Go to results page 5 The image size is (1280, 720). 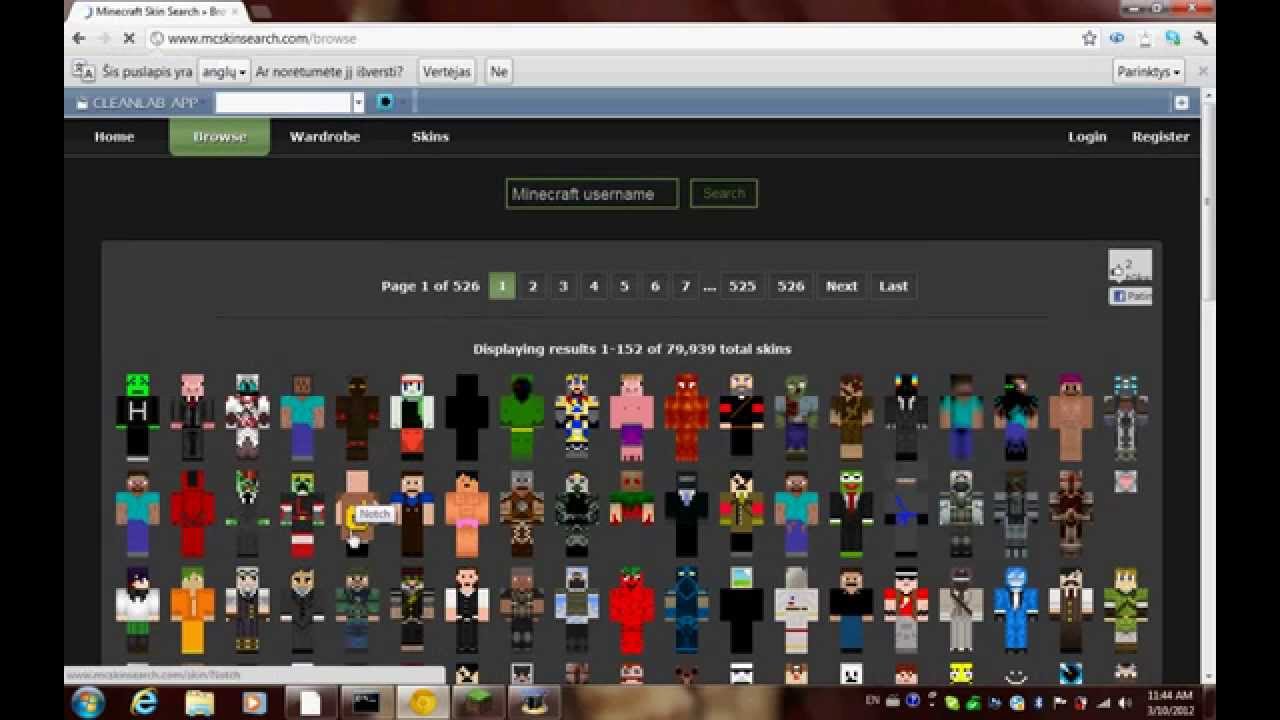[624, 286]
